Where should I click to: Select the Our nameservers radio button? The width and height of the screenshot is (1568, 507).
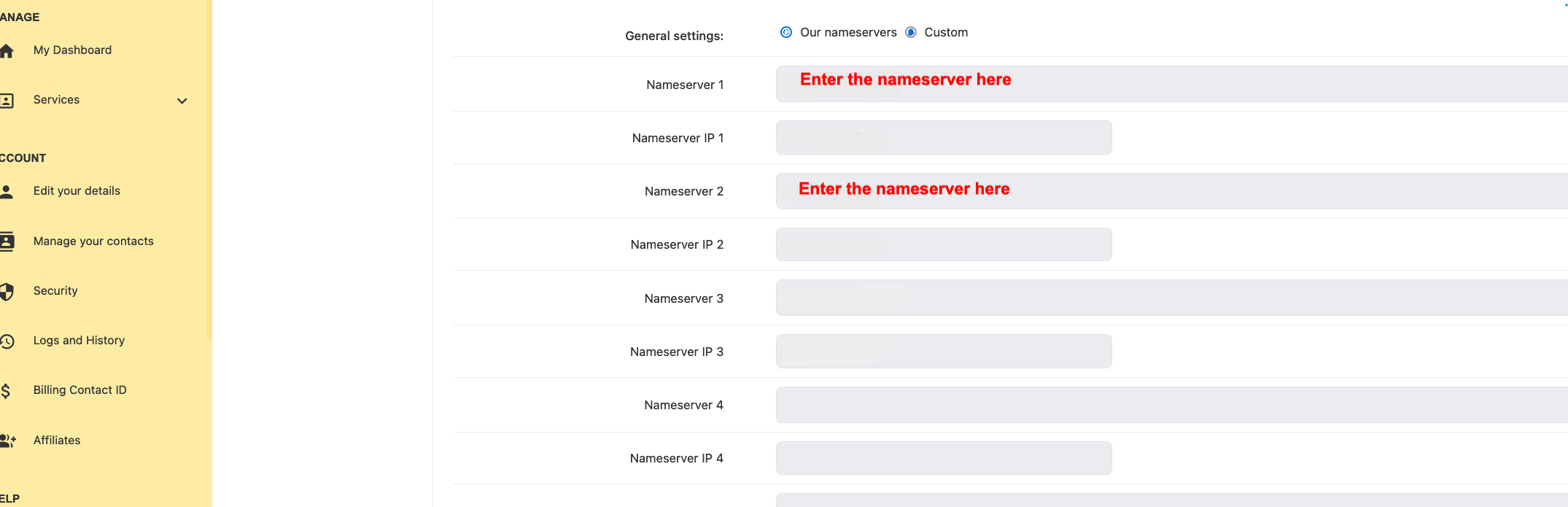click(786, 32)
